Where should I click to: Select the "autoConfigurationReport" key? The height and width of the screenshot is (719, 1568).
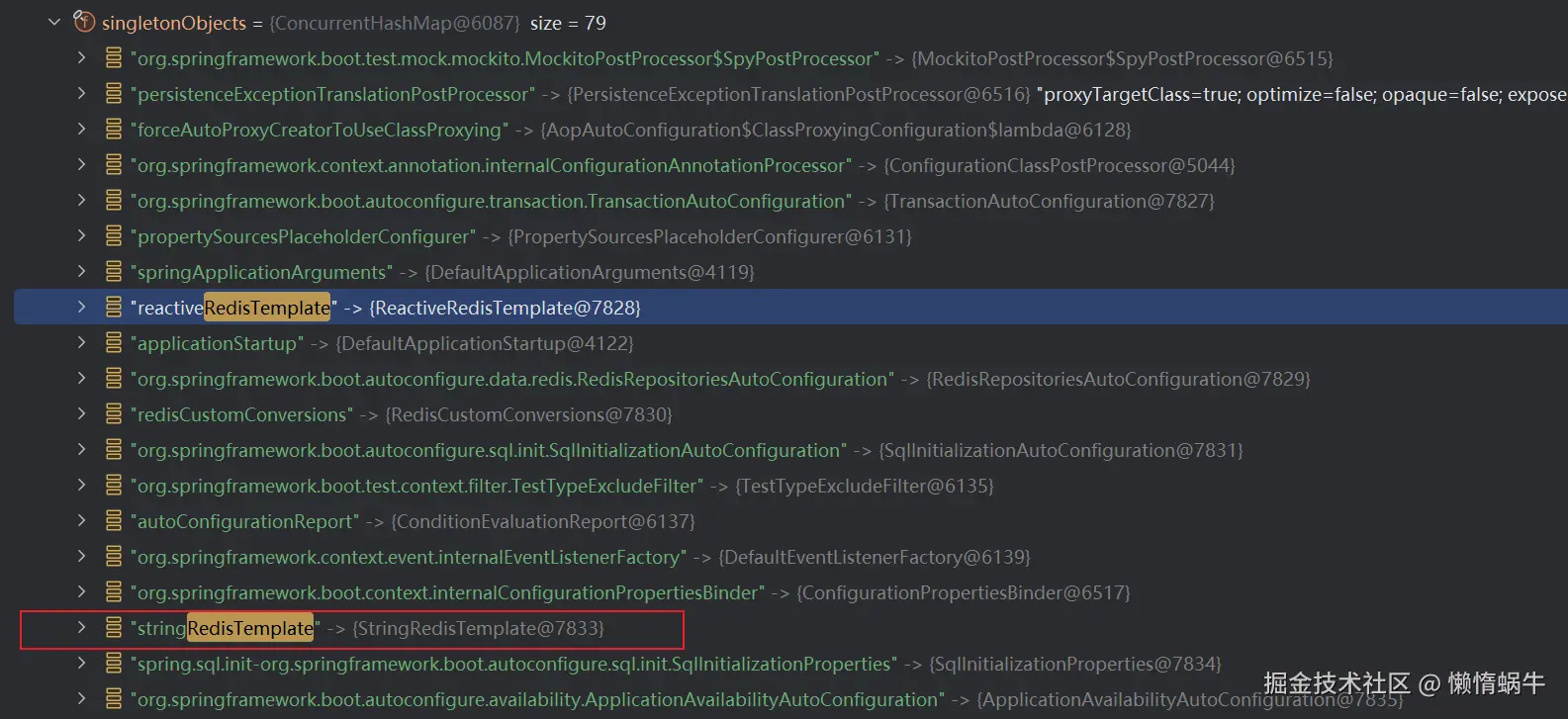click(x=244, y=521)
